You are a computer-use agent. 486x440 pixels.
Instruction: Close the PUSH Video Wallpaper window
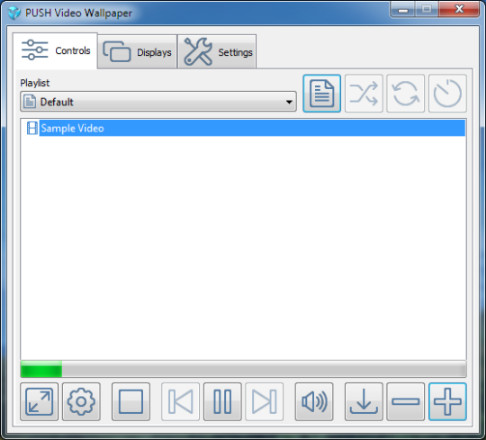[459, 10]
